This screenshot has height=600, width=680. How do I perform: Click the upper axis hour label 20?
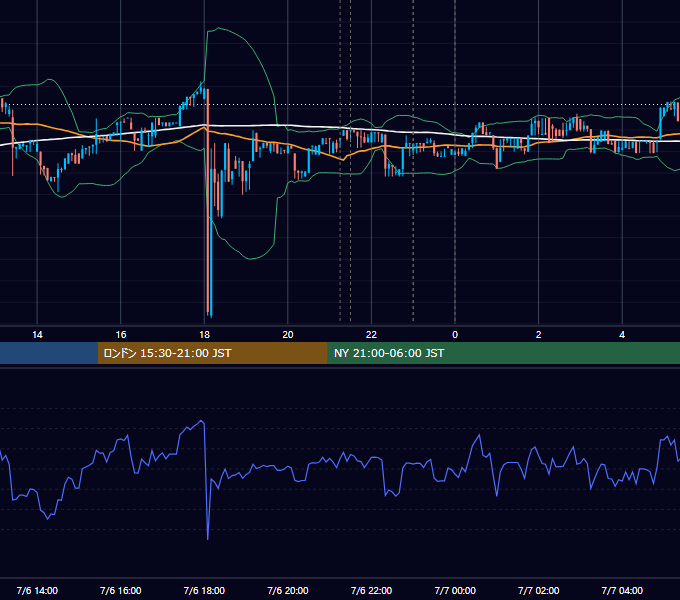coord(288,335)
